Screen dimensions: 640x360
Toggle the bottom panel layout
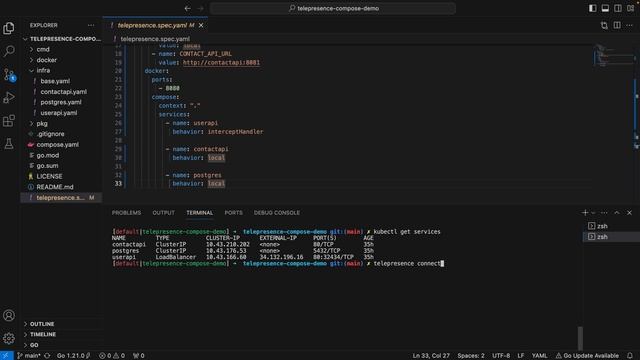click(x=605, y=8)
